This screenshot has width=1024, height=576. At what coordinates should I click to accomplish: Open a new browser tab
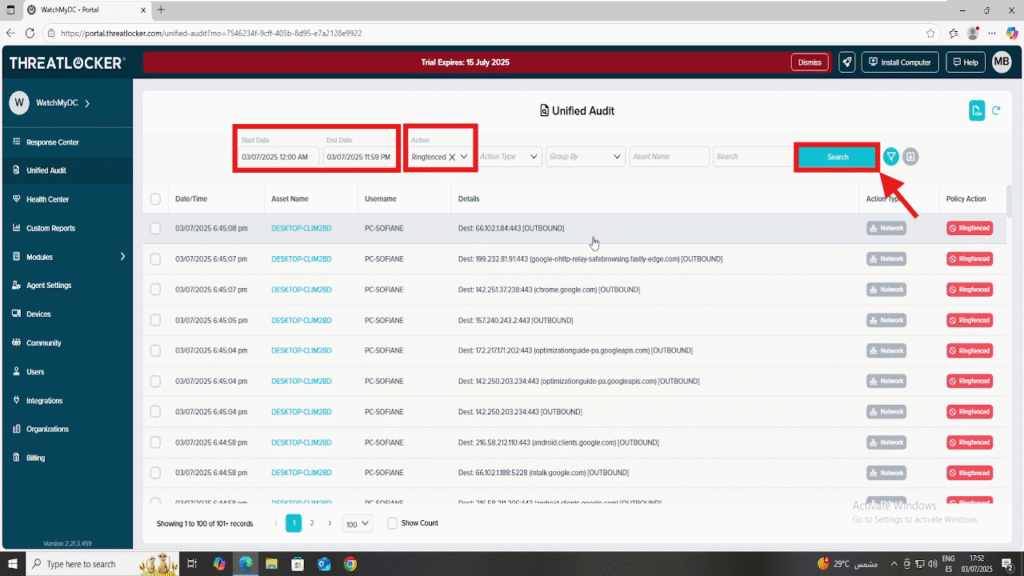pos(161,10)
